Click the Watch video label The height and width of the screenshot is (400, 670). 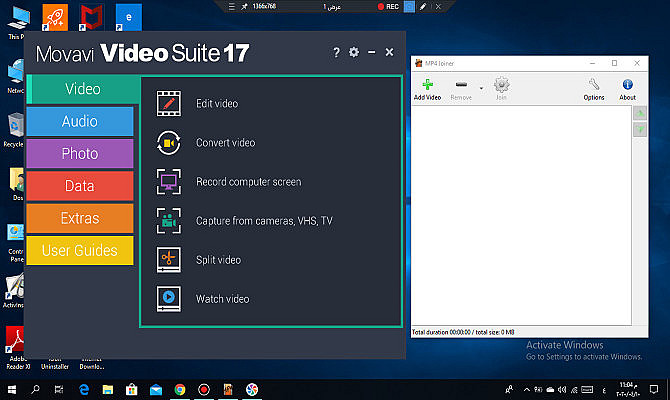pyautogui.click(x=223, y=299)
